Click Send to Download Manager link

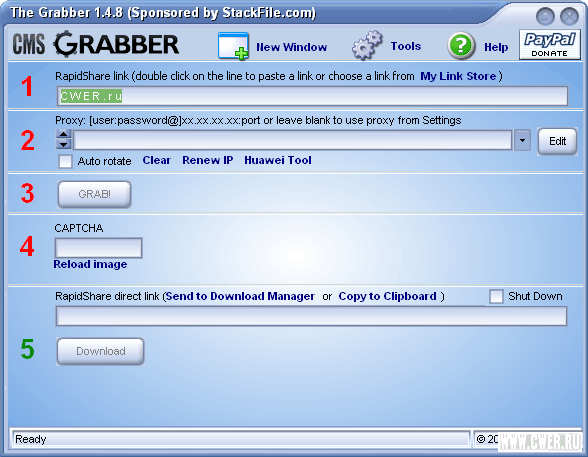240,296
